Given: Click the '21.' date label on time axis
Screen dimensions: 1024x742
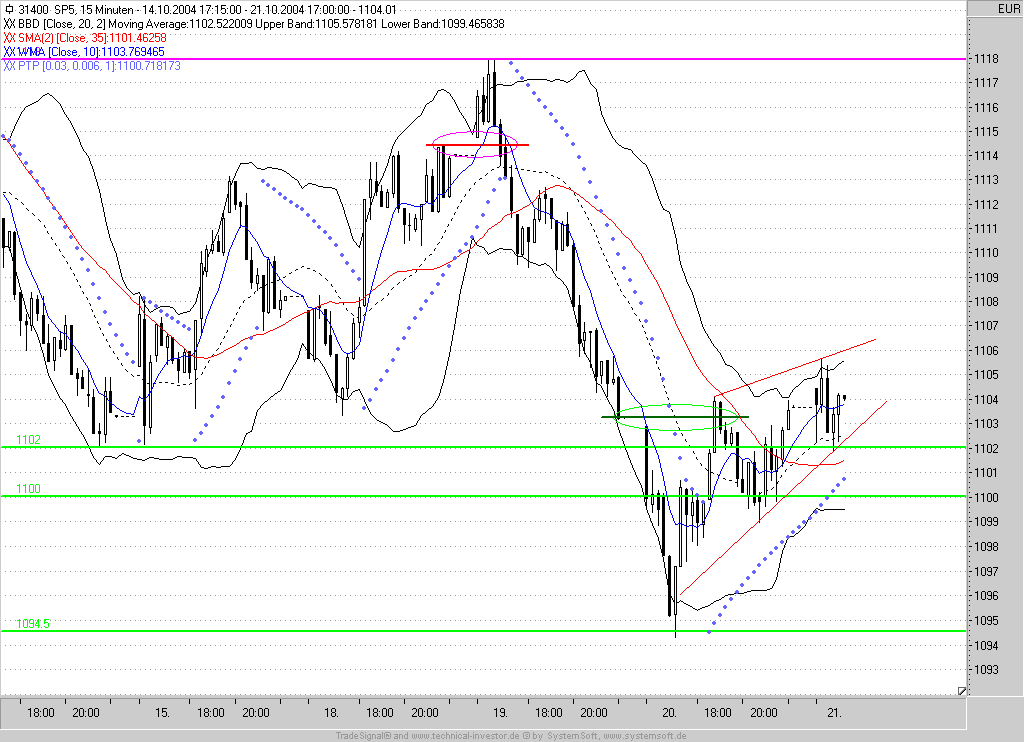Looking at the screenshot, I should pos(834,713).
